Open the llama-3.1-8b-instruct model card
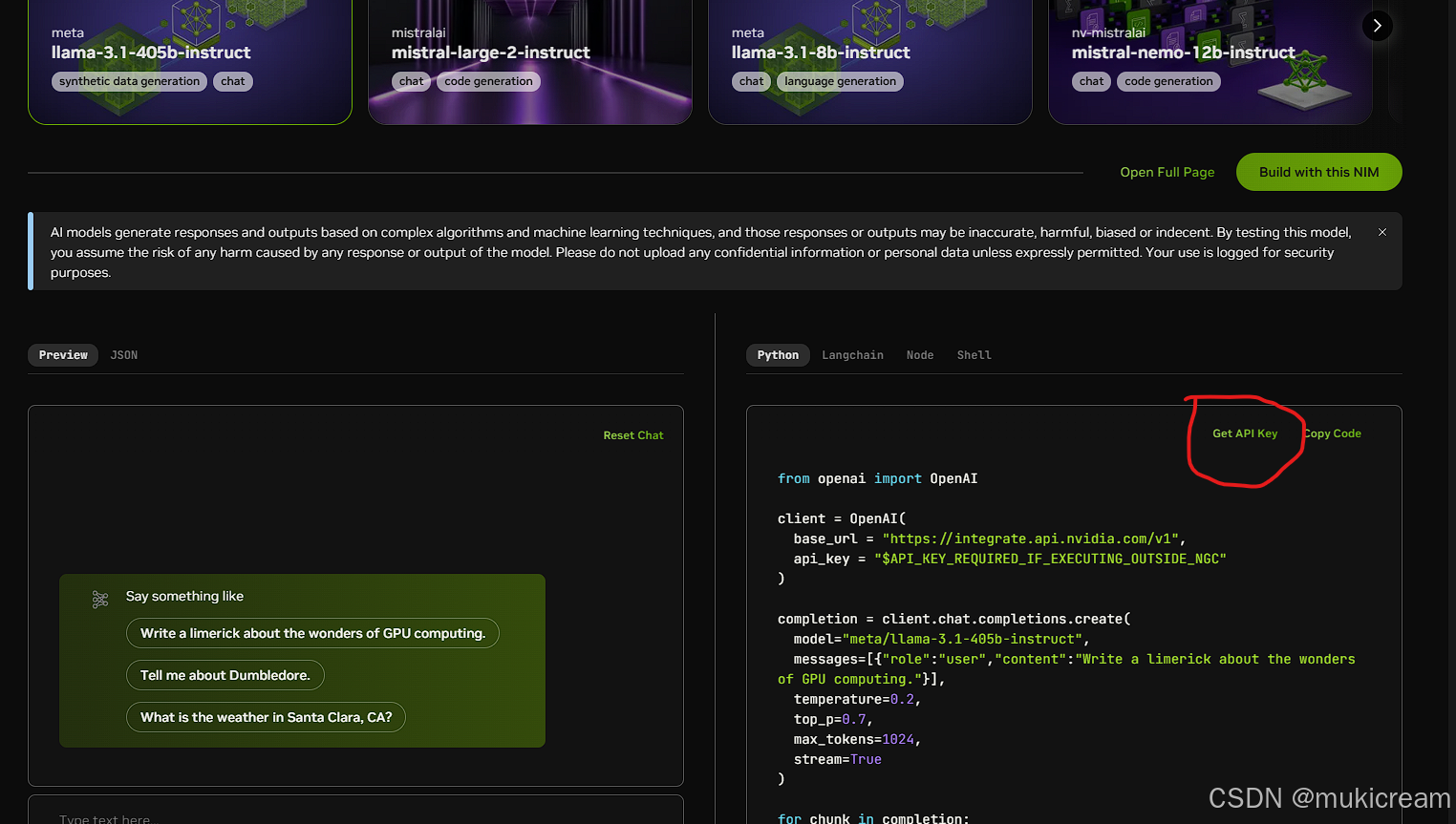 [870, 61]
